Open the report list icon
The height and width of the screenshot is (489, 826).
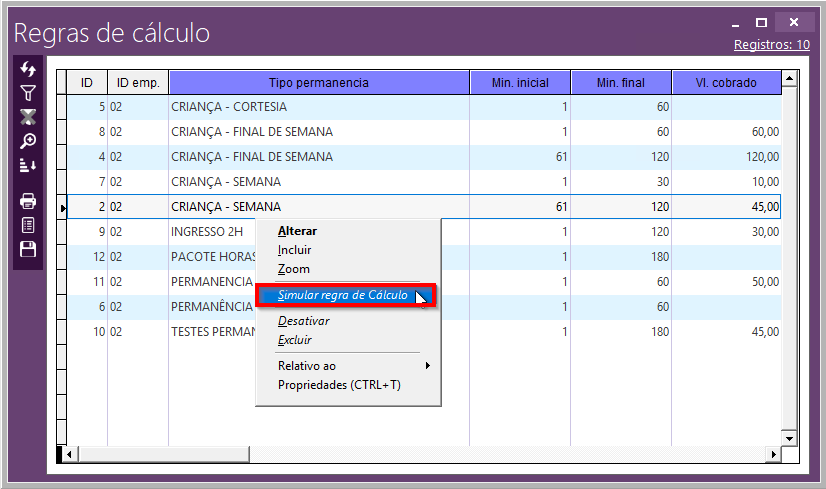point(28,225)
